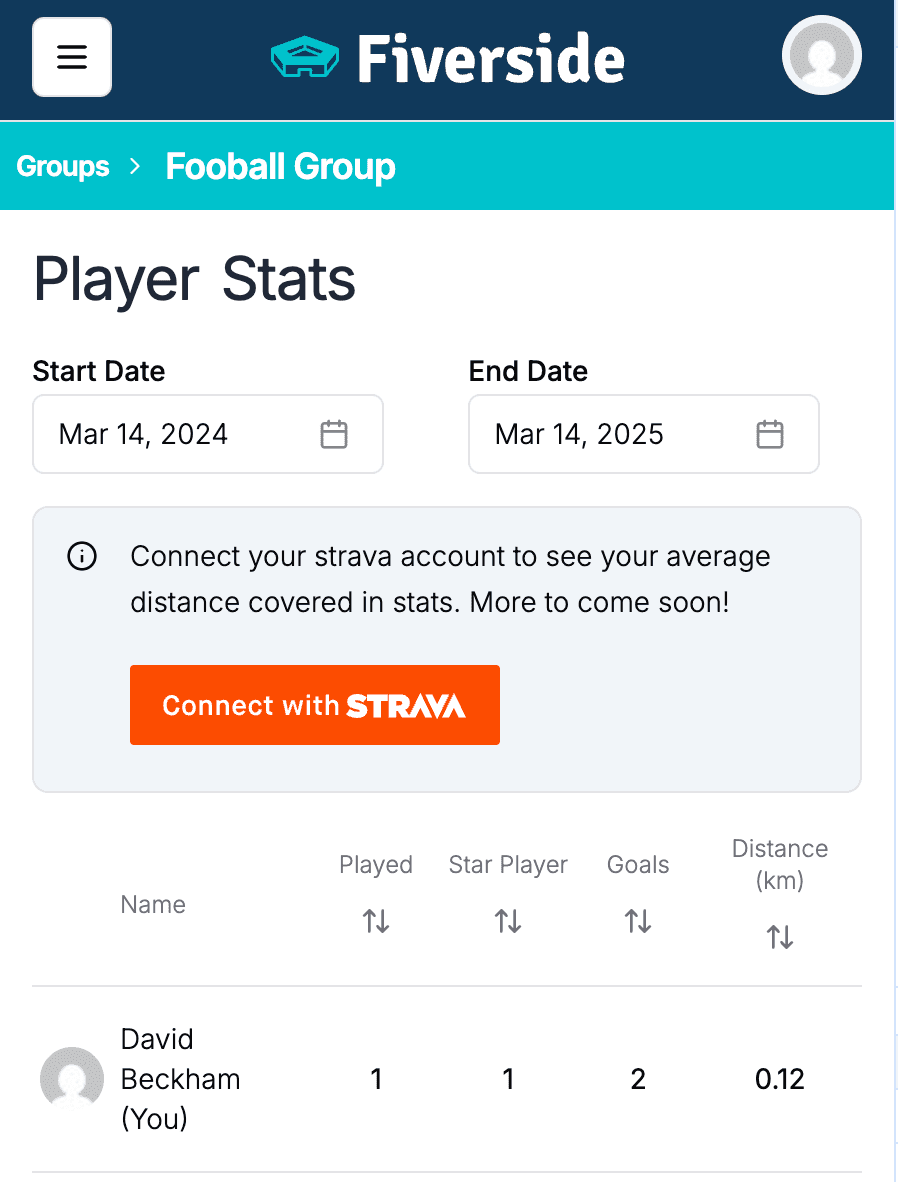This screenshot has height=1182, width=898.
Task: Open the End Date calendar icon
Action: (770, 434)
